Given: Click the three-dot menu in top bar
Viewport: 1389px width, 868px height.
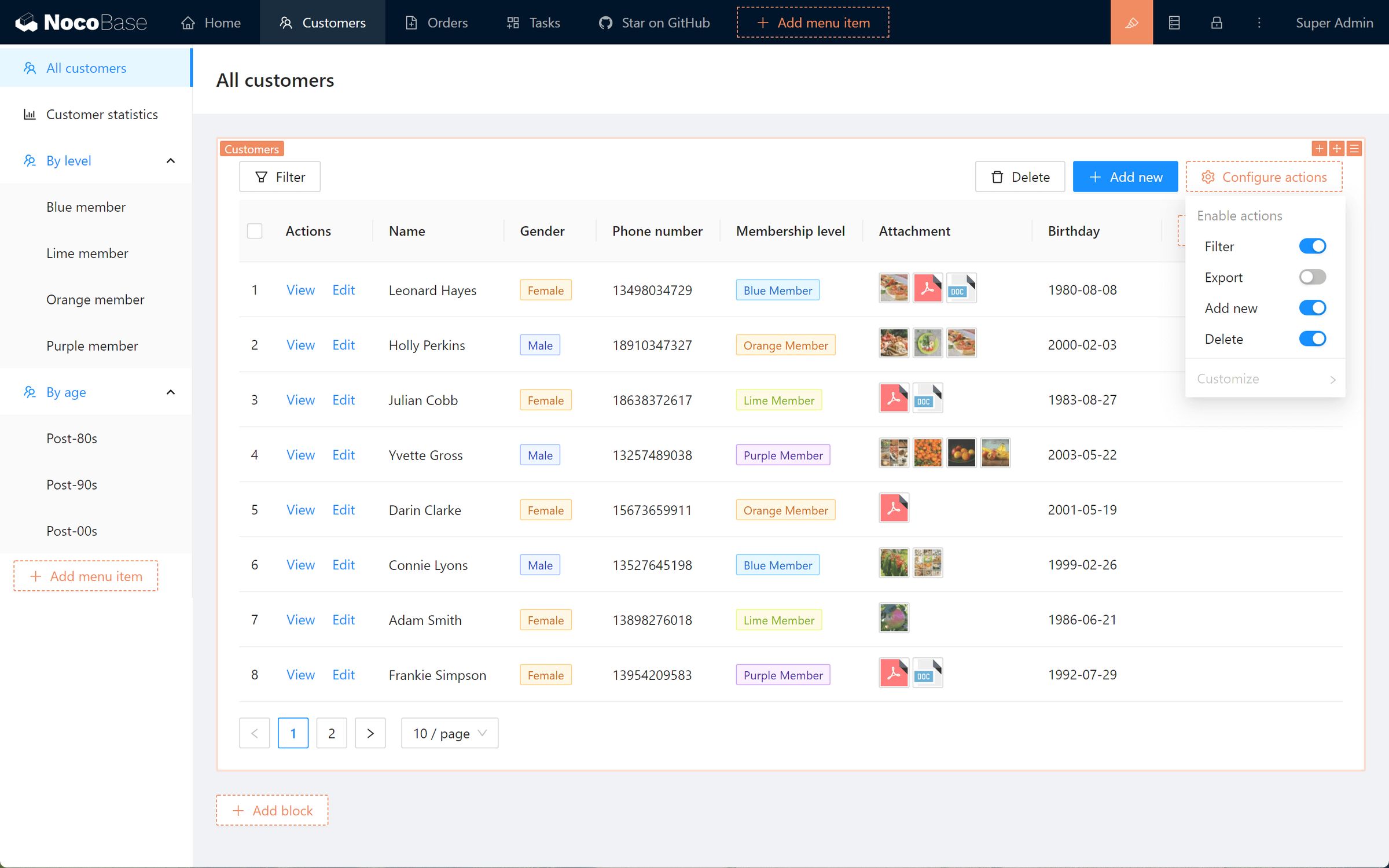Looking at the screenshot, I should (x=1259, y=23).
